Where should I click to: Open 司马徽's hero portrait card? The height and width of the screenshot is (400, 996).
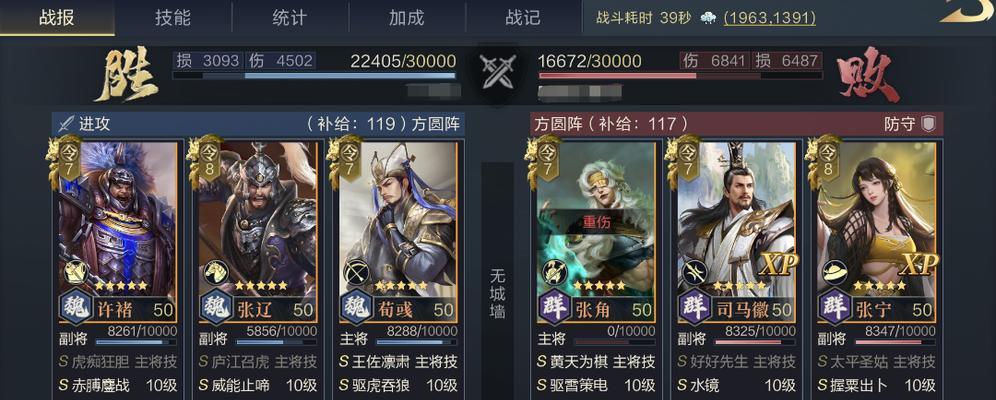736,231
